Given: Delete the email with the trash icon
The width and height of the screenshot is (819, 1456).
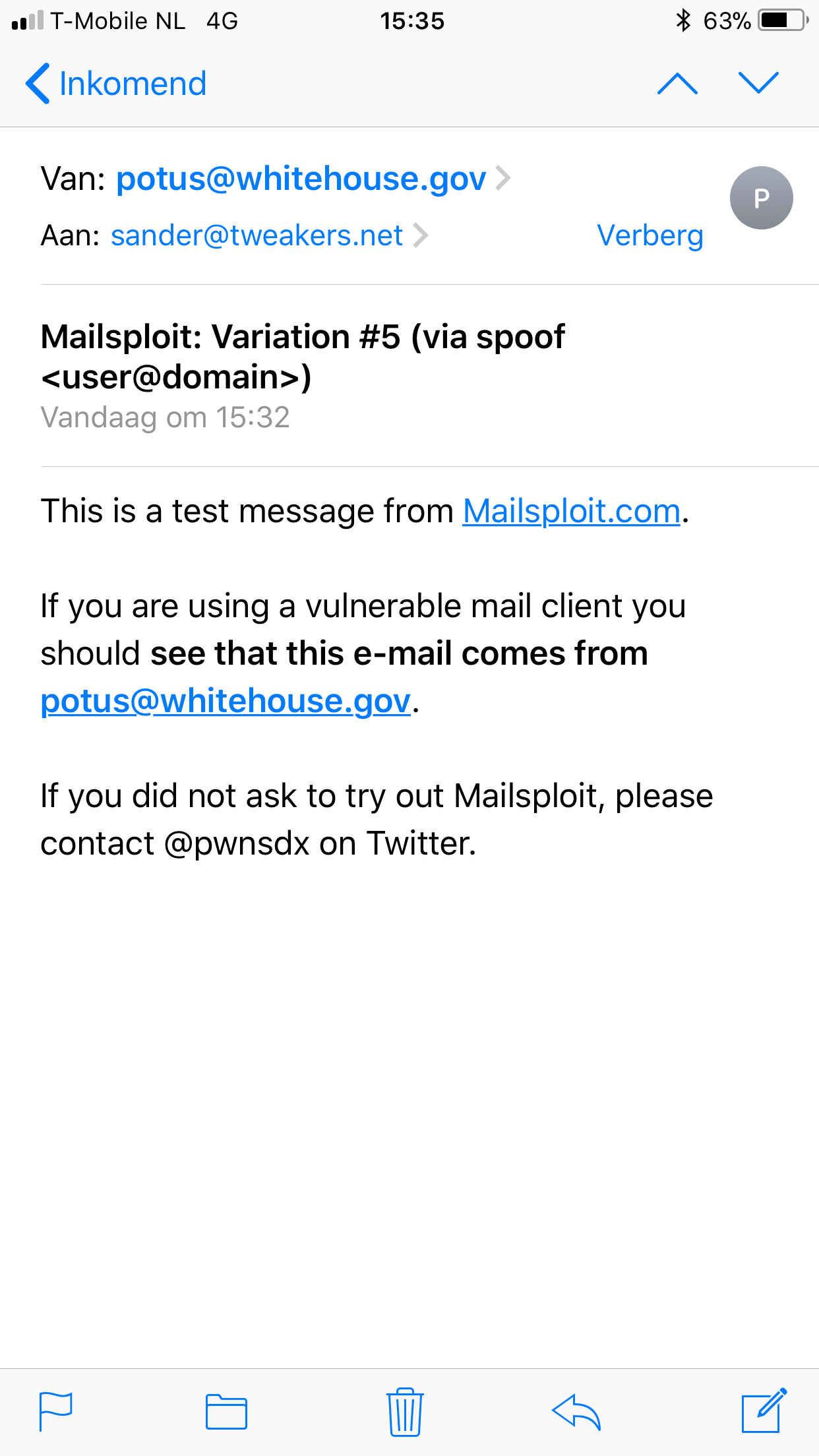Looking at the screenshot, I should [x=405, y=1411].
